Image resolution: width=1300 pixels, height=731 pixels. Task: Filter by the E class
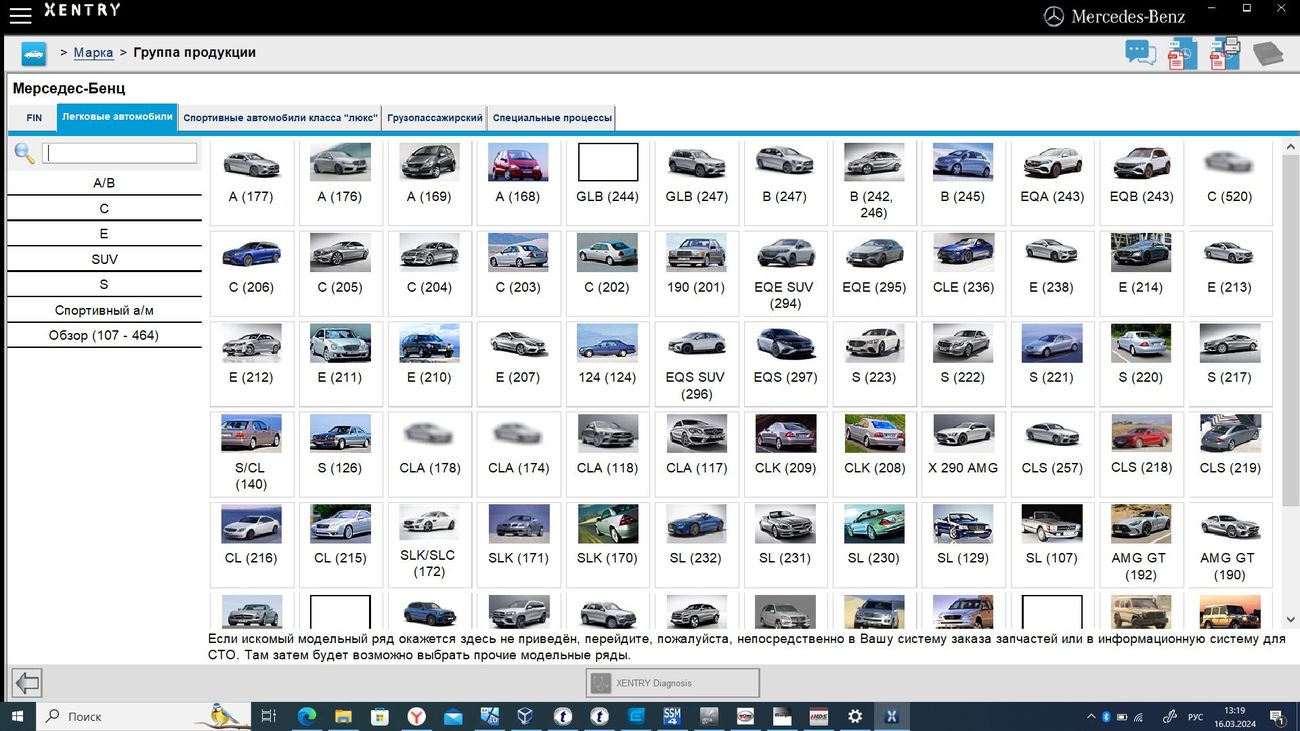point(104,233)
